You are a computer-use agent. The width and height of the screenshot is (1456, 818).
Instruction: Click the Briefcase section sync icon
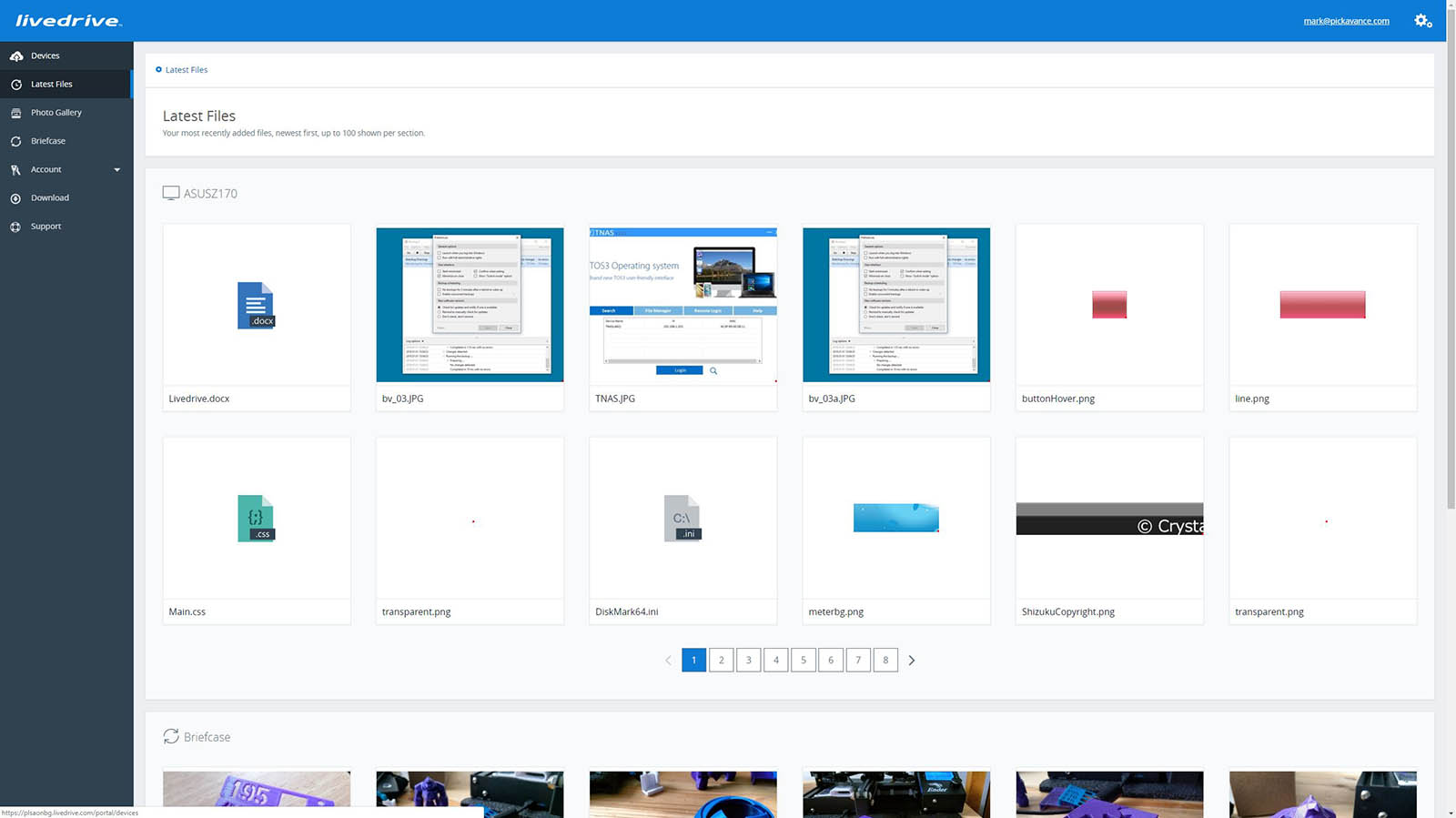click(171, 736)
